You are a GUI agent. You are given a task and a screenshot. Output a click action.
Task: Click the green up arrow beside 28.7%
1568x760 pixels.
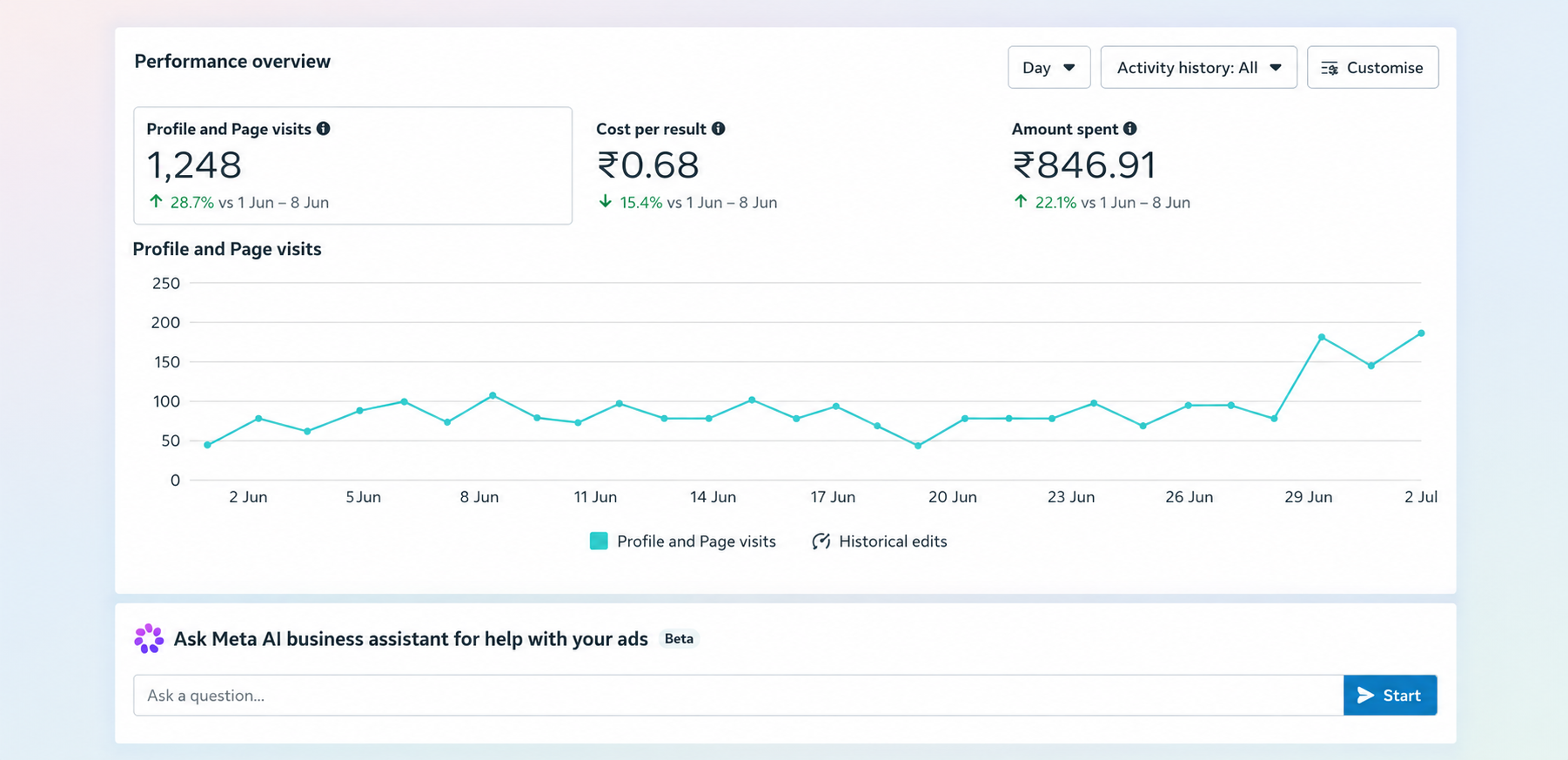[156, 201]
